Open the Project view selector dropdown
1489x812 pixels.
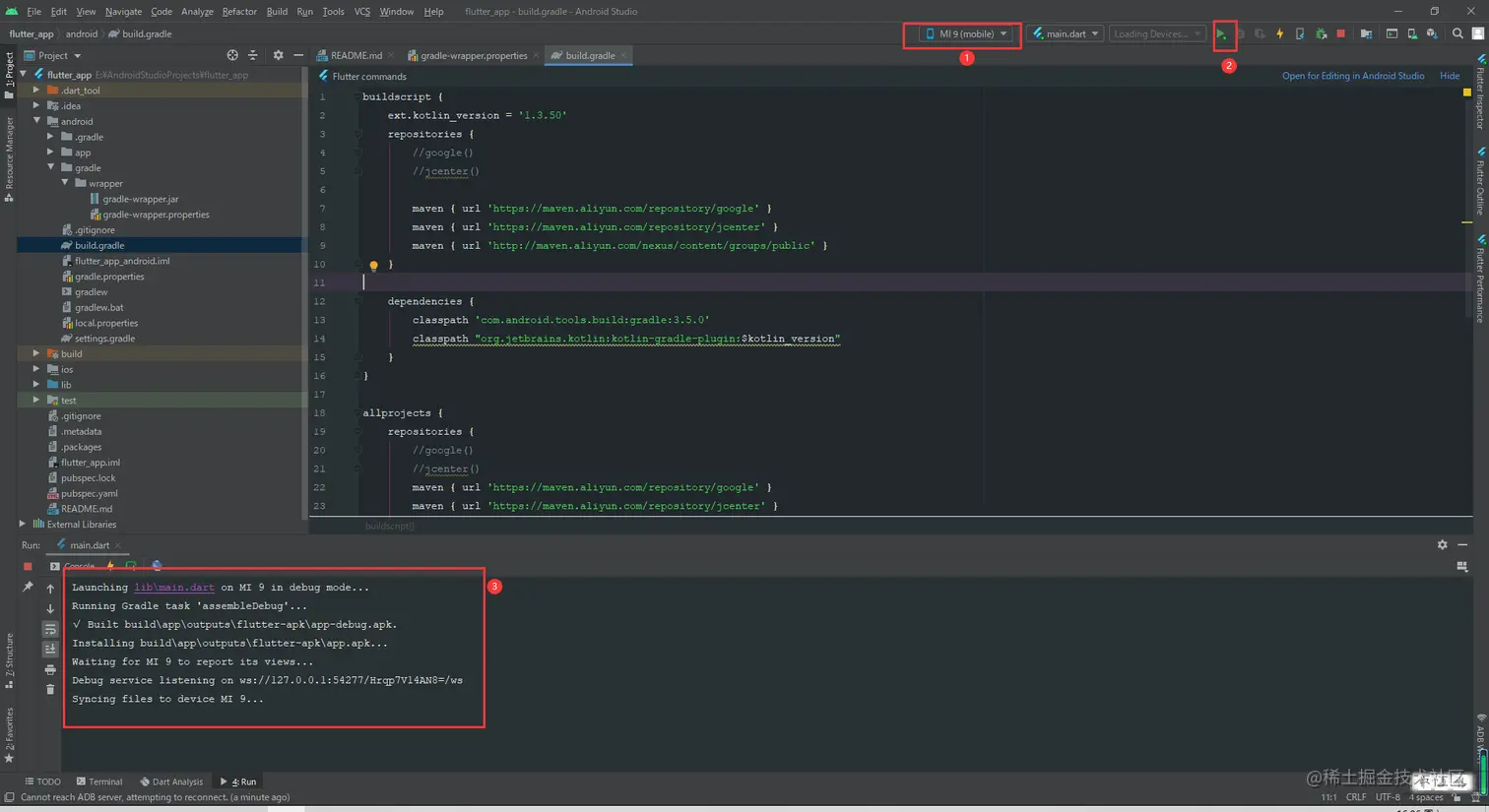tap(53, 56)
